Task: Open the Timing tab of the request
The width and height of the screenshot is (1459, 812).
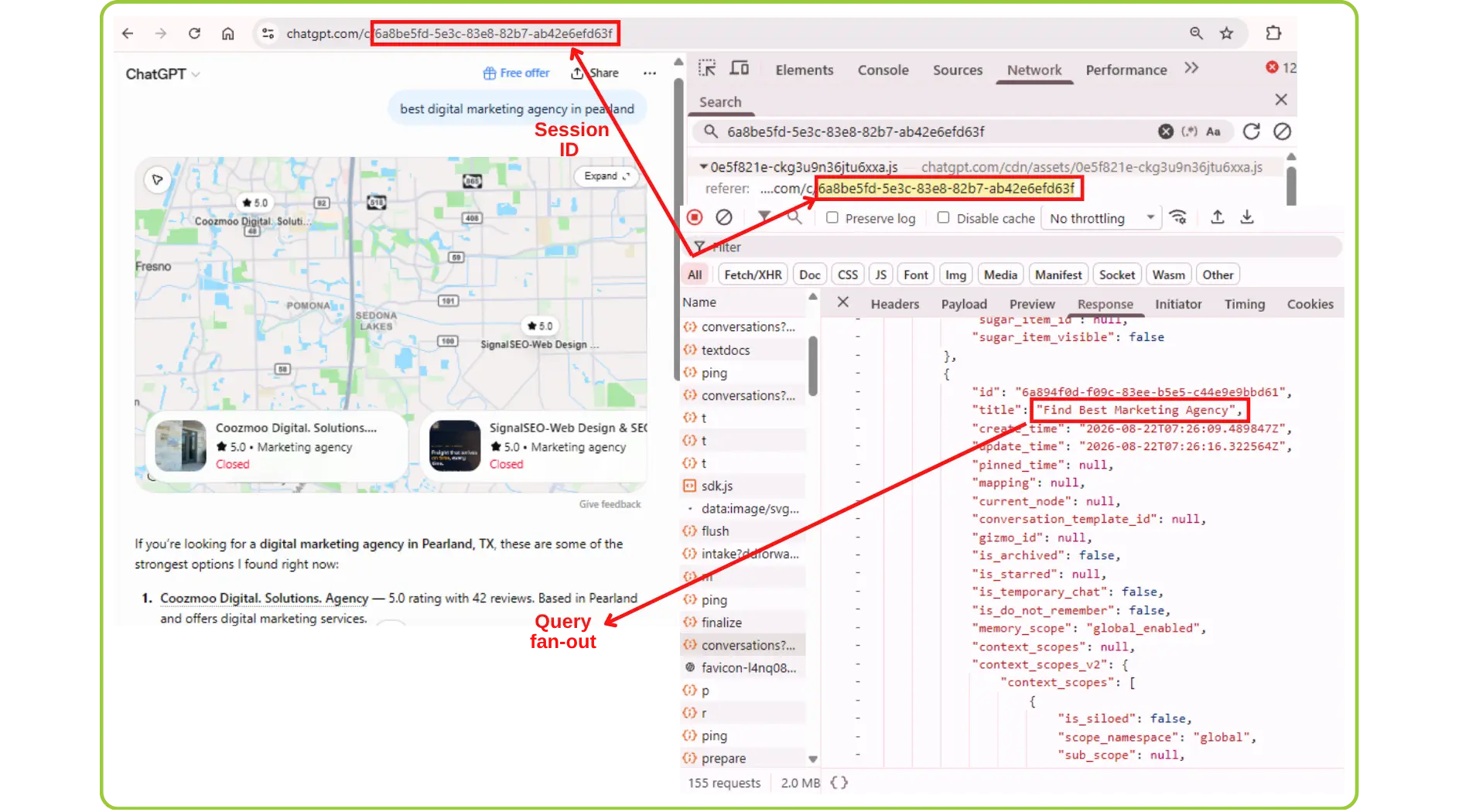Action: (x=1244, y=304)
